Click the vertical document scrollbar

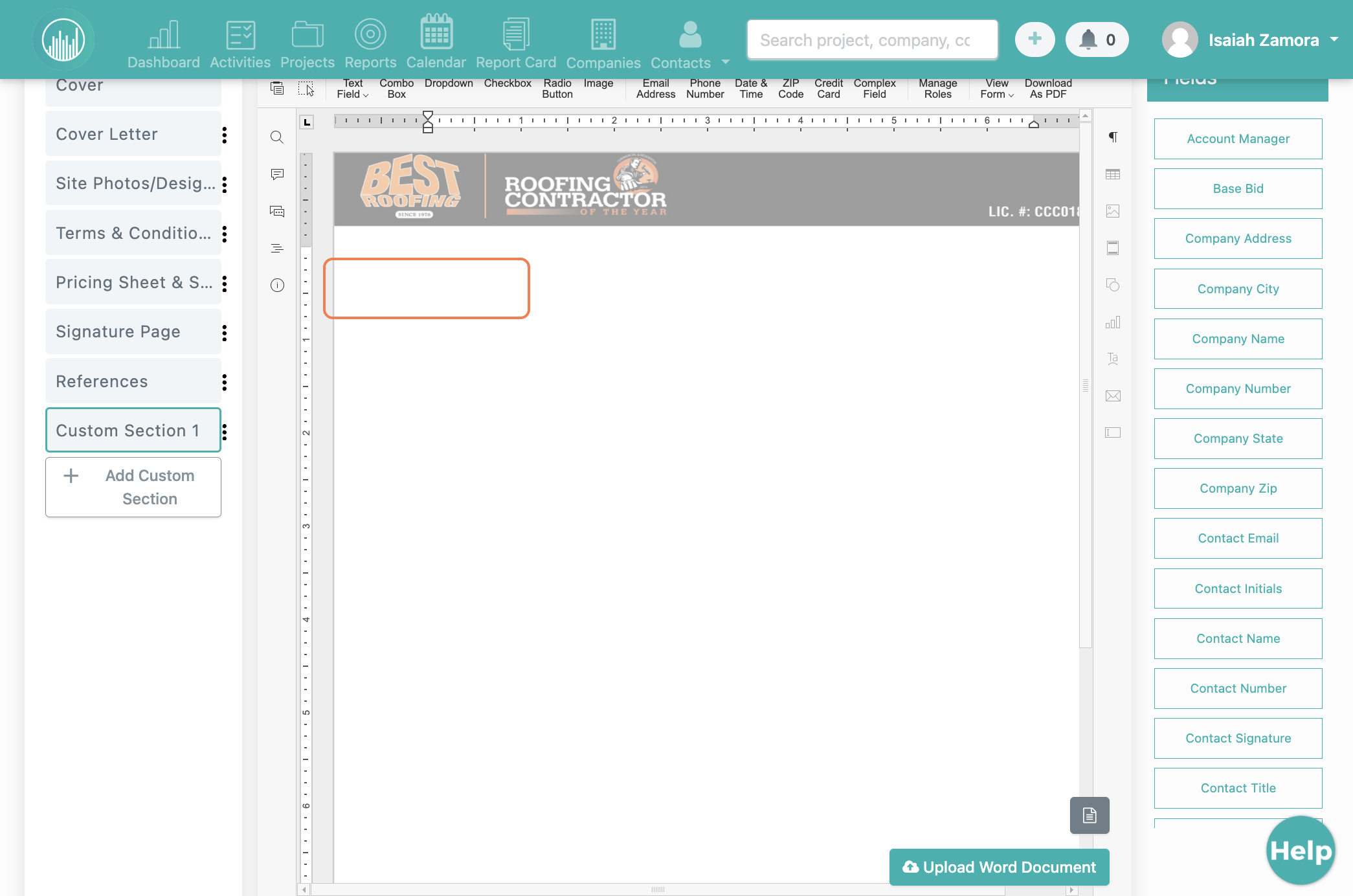[x=1086, y=385]
